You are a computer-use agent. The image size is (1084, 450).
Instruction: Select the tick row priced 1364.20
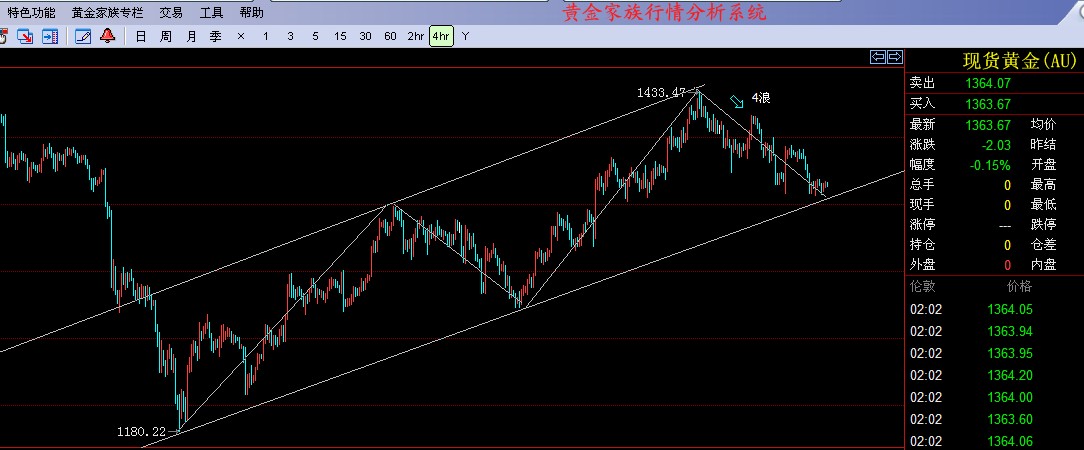(994, 375)
